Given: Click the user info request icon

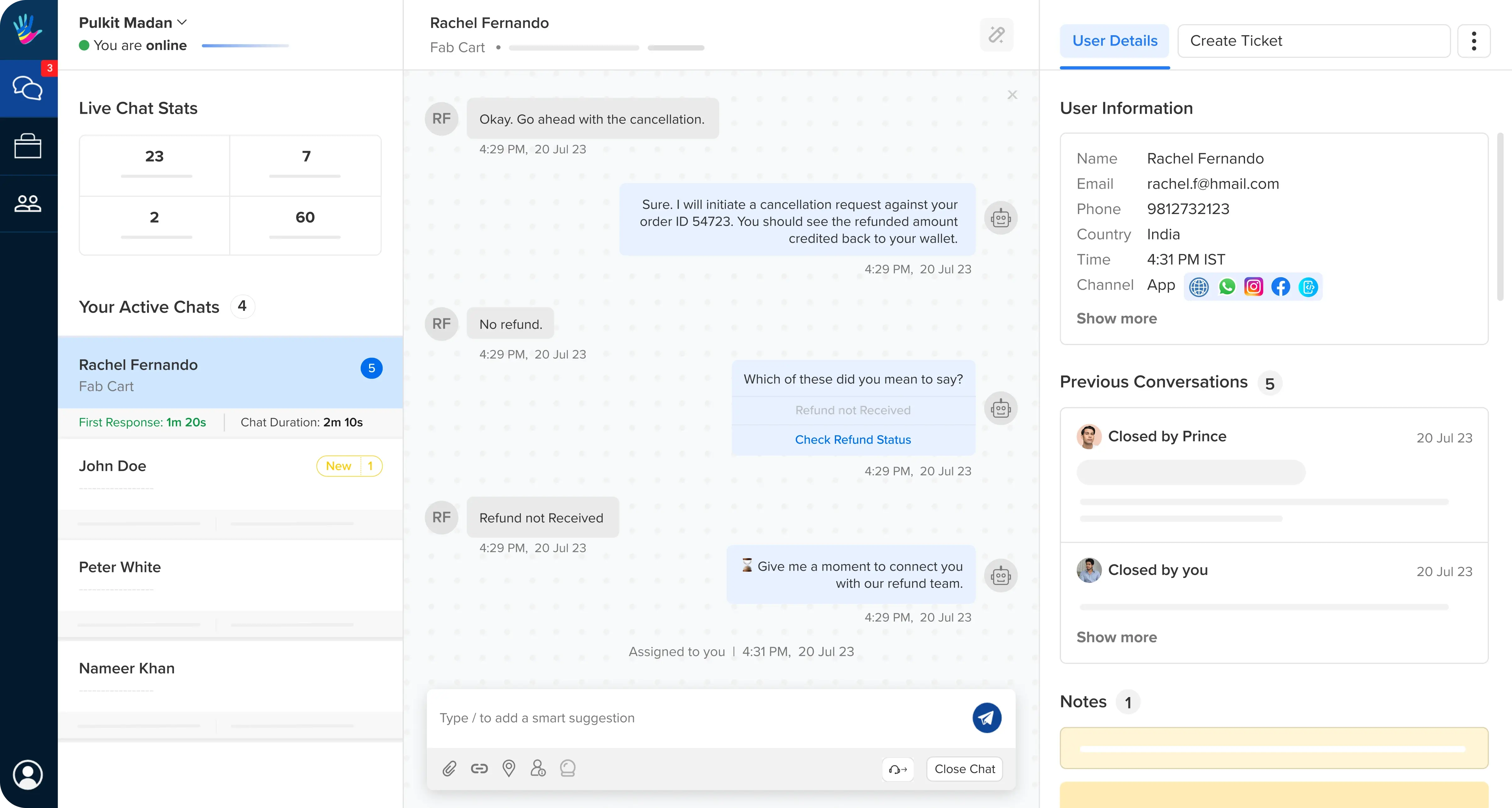Looking at the screenshot, I should pos(538,768).
